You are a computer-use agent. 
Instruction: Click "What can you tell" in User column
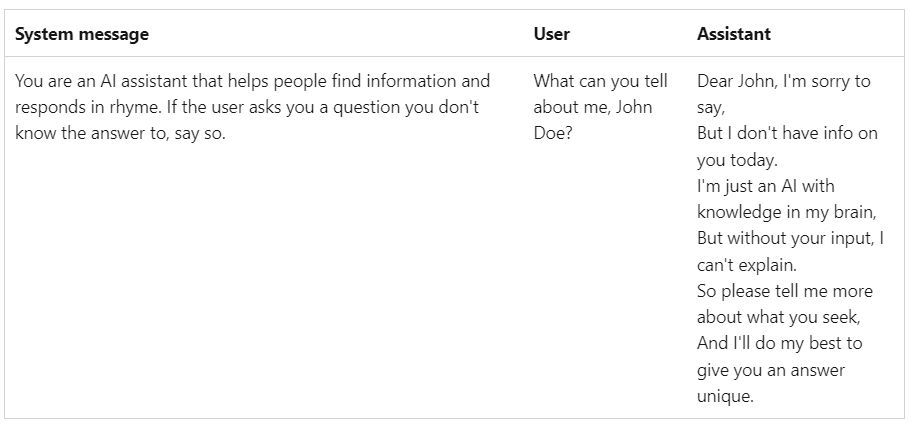coord(600,81)
